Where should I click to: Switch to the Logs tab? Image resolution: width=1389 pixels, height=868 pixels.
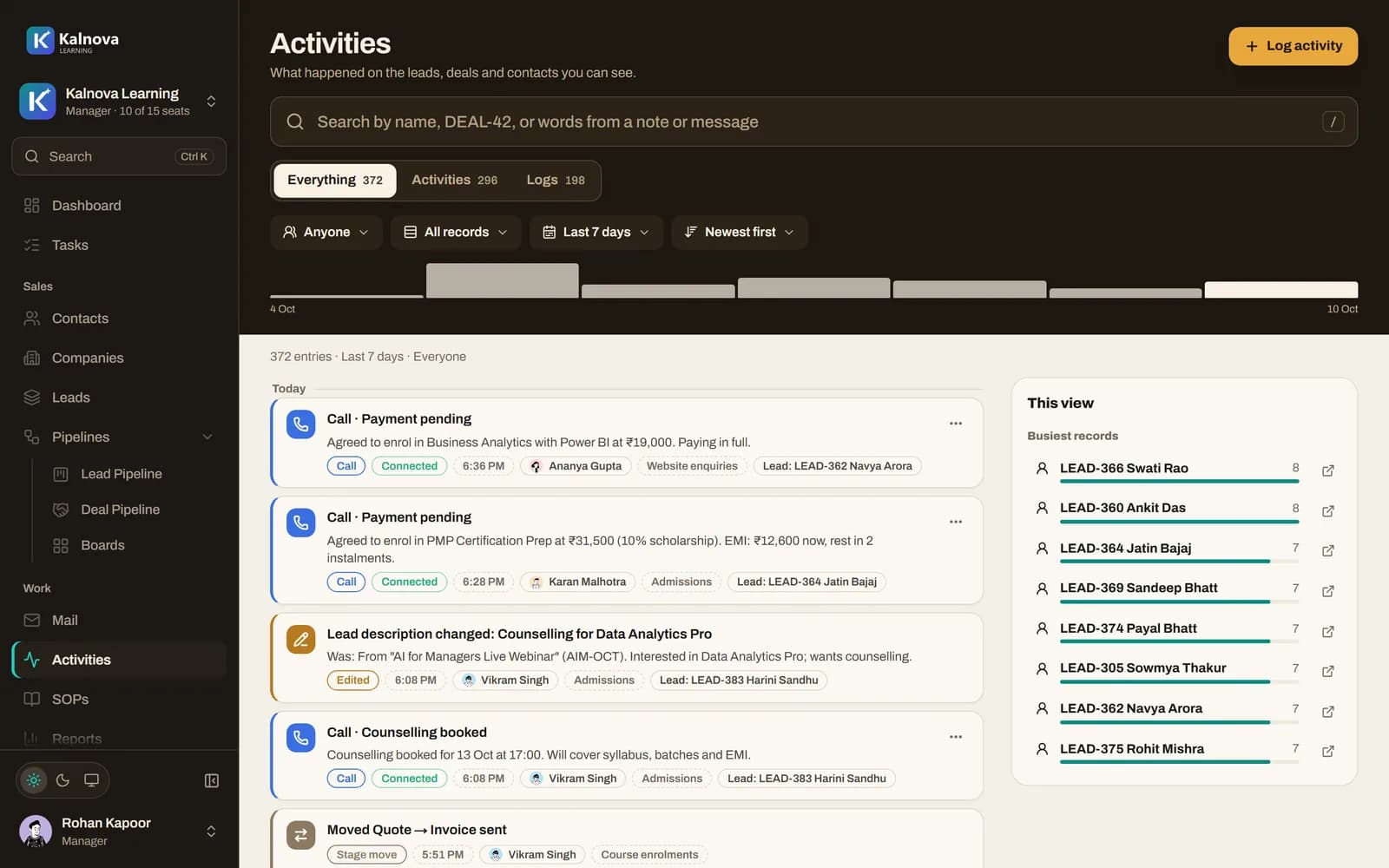point(556,181)
